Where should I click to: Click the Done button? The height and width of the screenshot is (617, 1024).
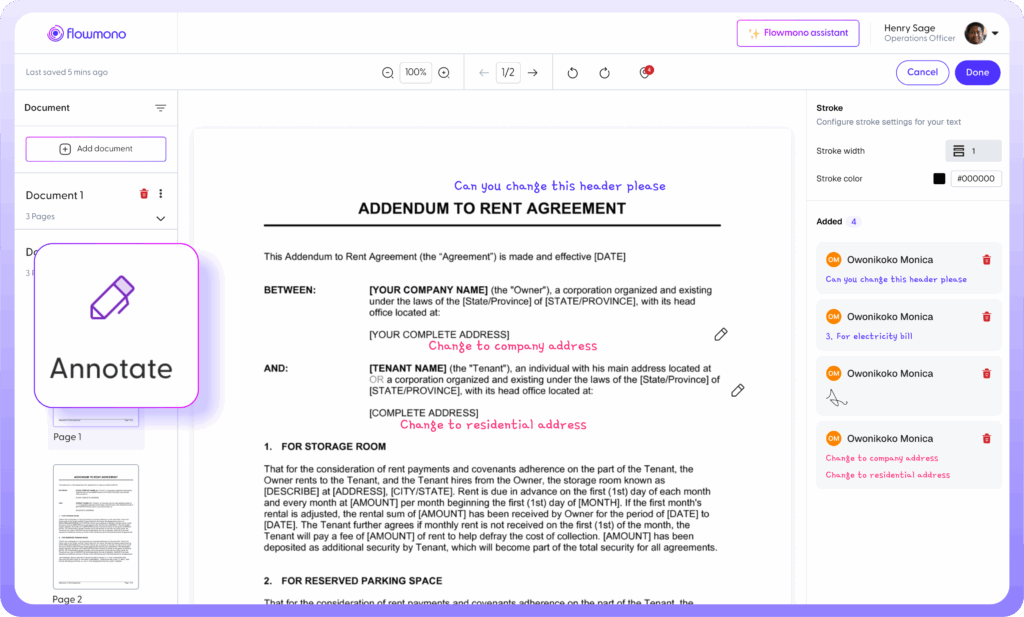[x=977, y=72]
